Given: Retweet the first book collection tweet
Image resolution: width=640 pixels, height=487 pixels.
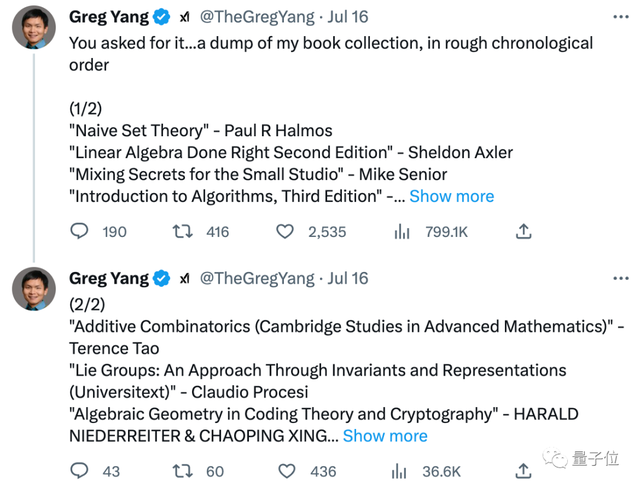Looking at the screenshot, I should (183, 232).
